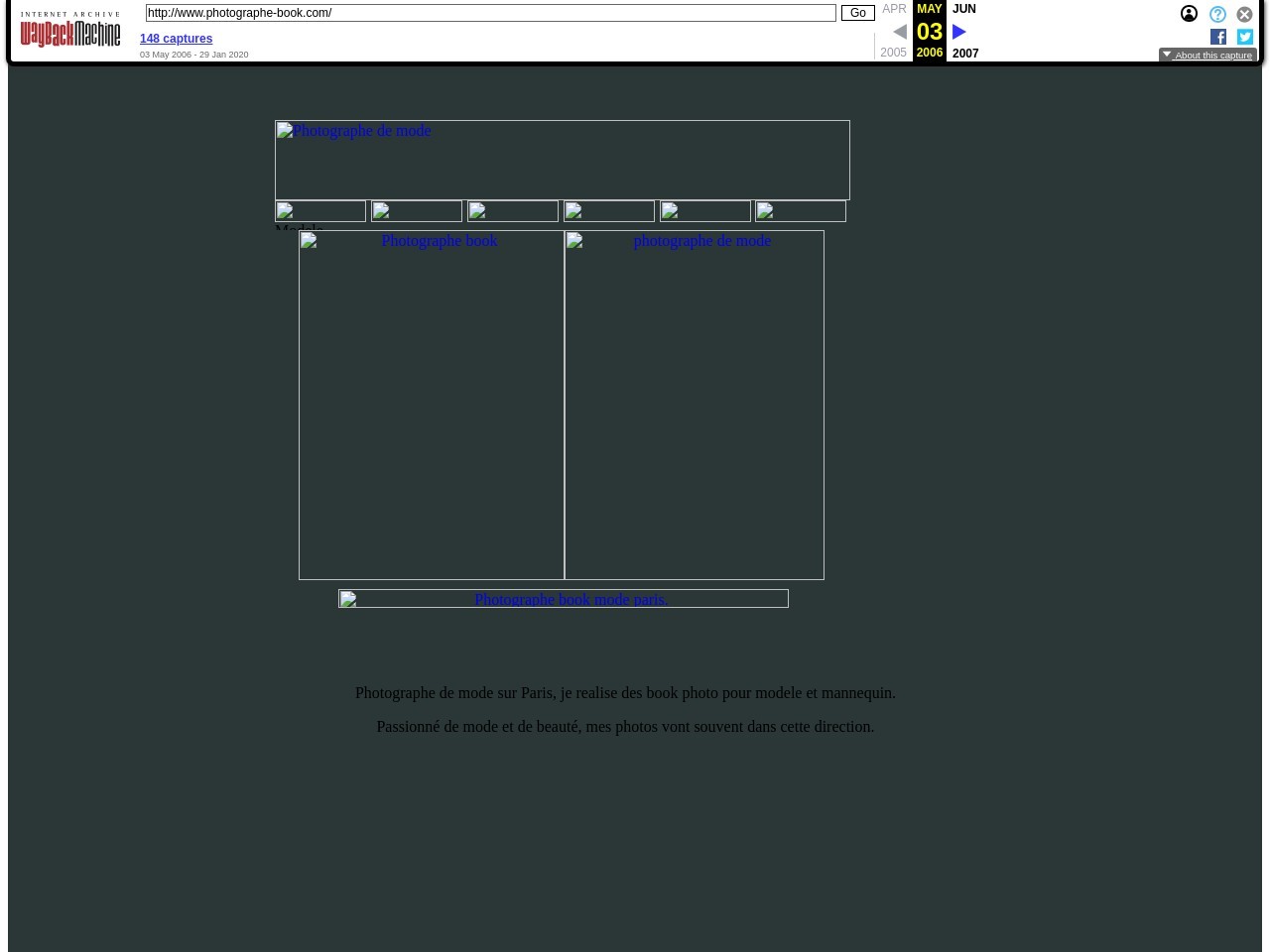Click the last navigation menu image
This screenshot has height=952, width=1270.
pyautogui.click(x=801, y=211)
